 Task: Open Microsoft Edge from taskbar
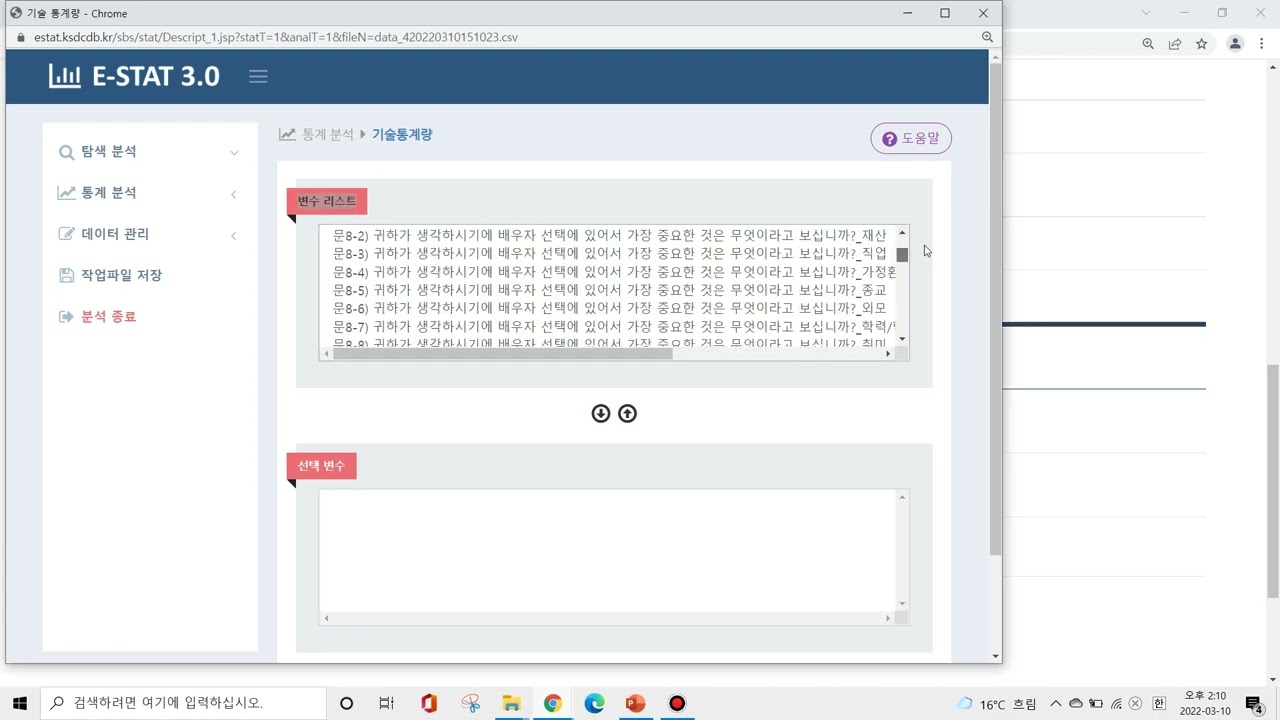(x=594, y=703)
